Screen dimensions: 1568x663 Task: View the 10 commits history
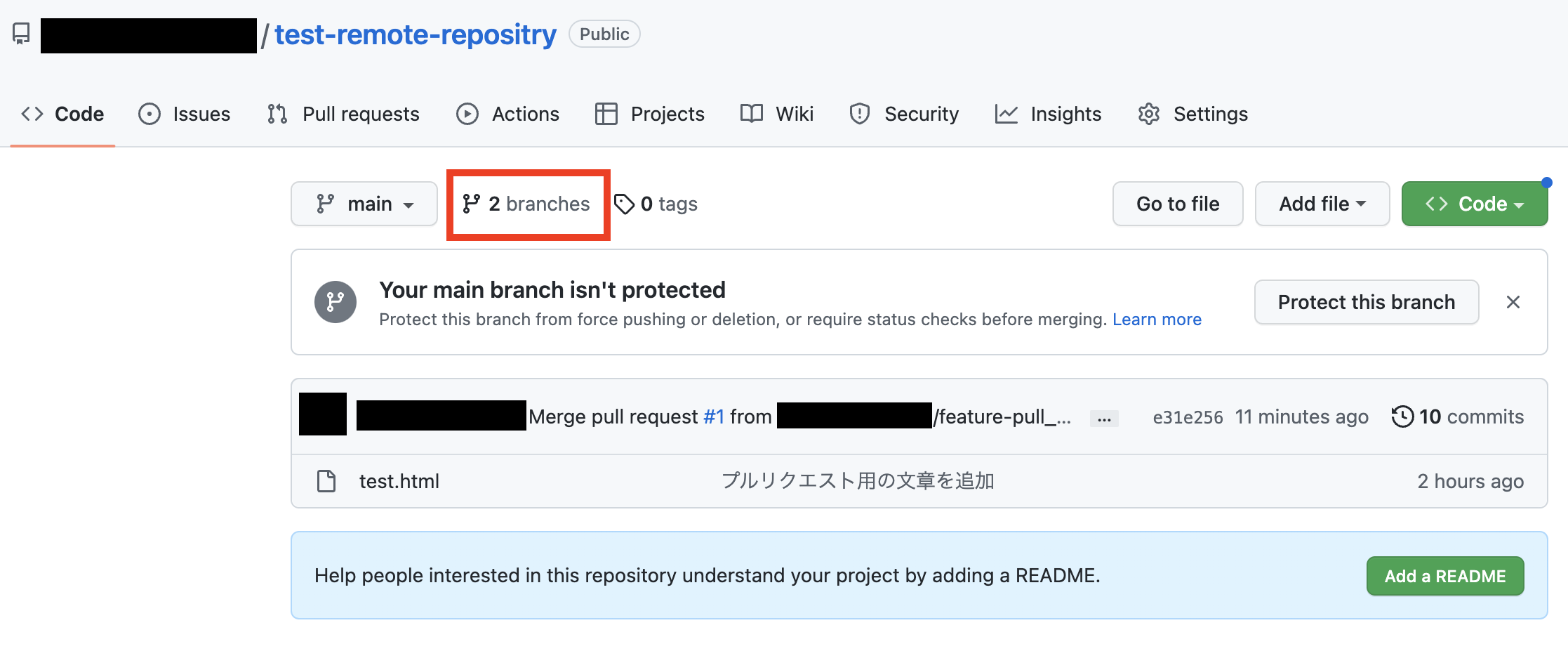1458,416
